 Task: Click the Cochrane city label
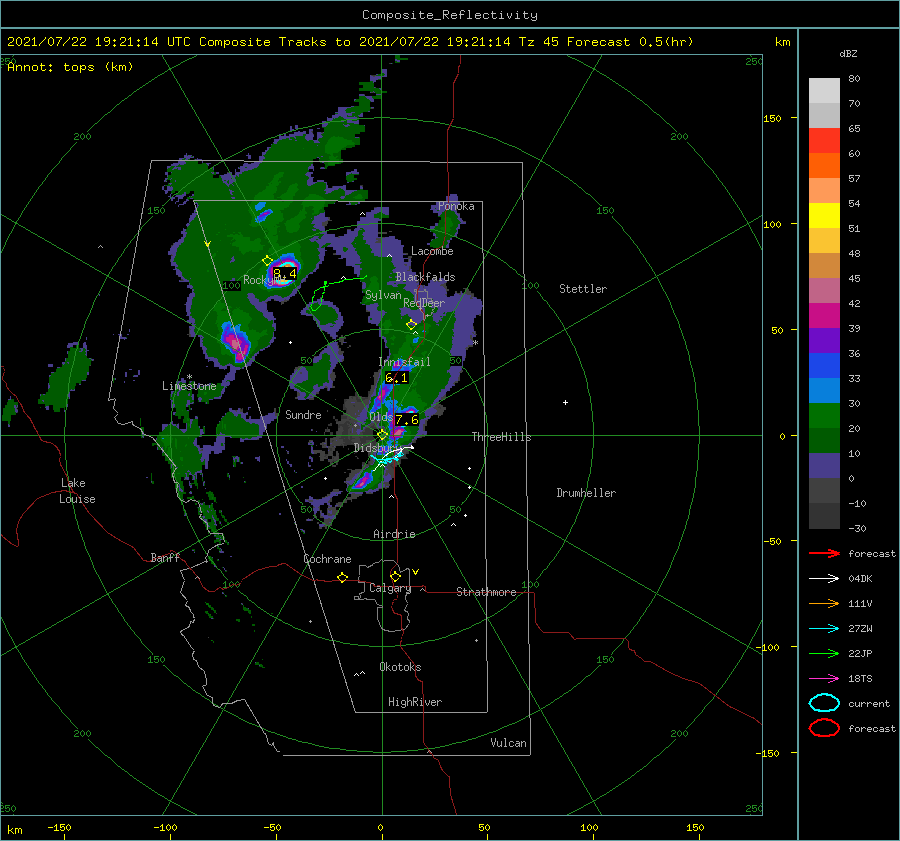pyautogui.click(x=327, y=559)
